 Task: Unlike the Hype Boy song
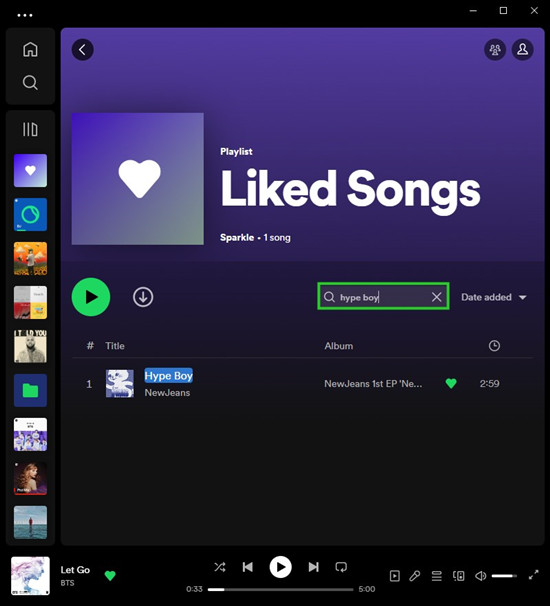click(x=451, y=383)
